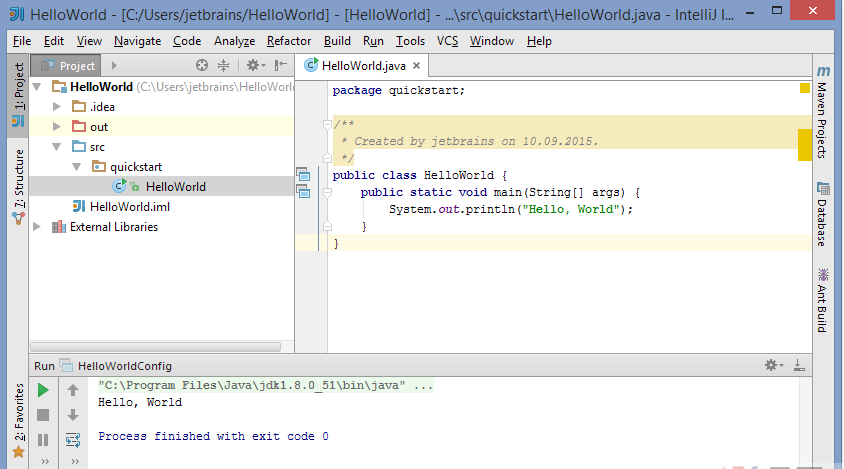The width and height of the screenshot is (844, 469).
Task: Open Maven Projects side panel
Action: (822, 112)
